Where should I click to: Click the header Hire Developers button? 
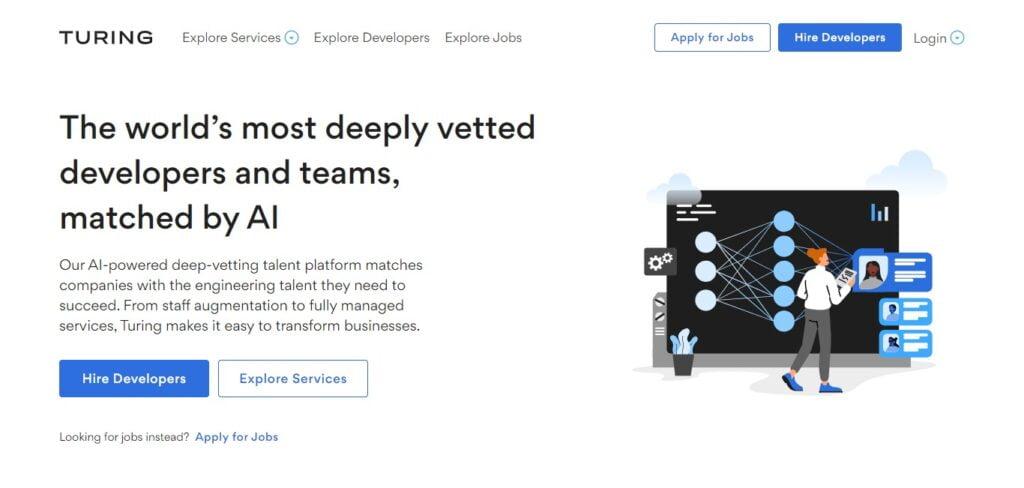[x=839, y=38]
